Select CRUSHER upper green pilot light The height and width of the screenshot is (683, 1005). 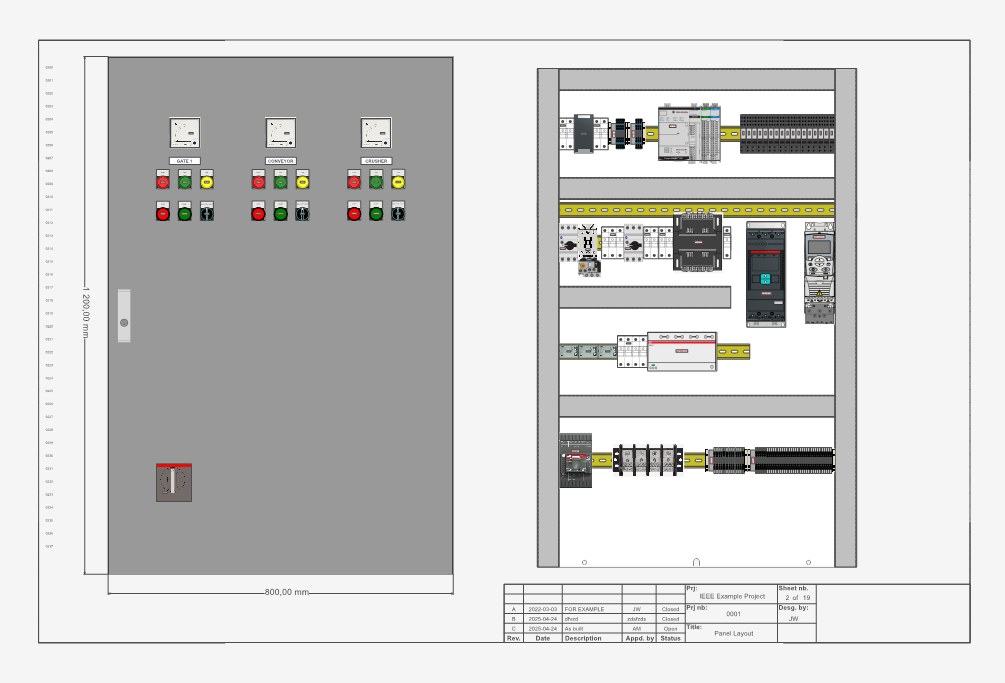pyautogui.click(x=376, y=180)
